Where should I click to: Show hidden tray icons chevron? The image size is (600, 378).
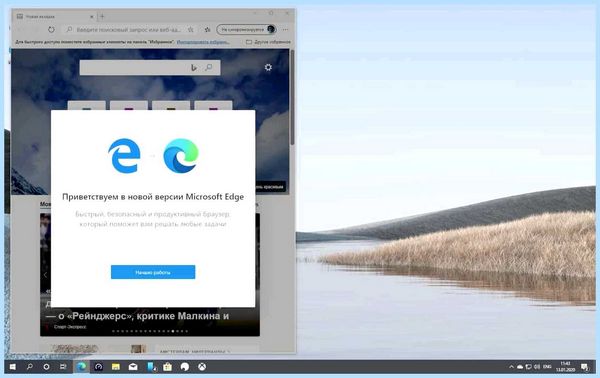511,367
